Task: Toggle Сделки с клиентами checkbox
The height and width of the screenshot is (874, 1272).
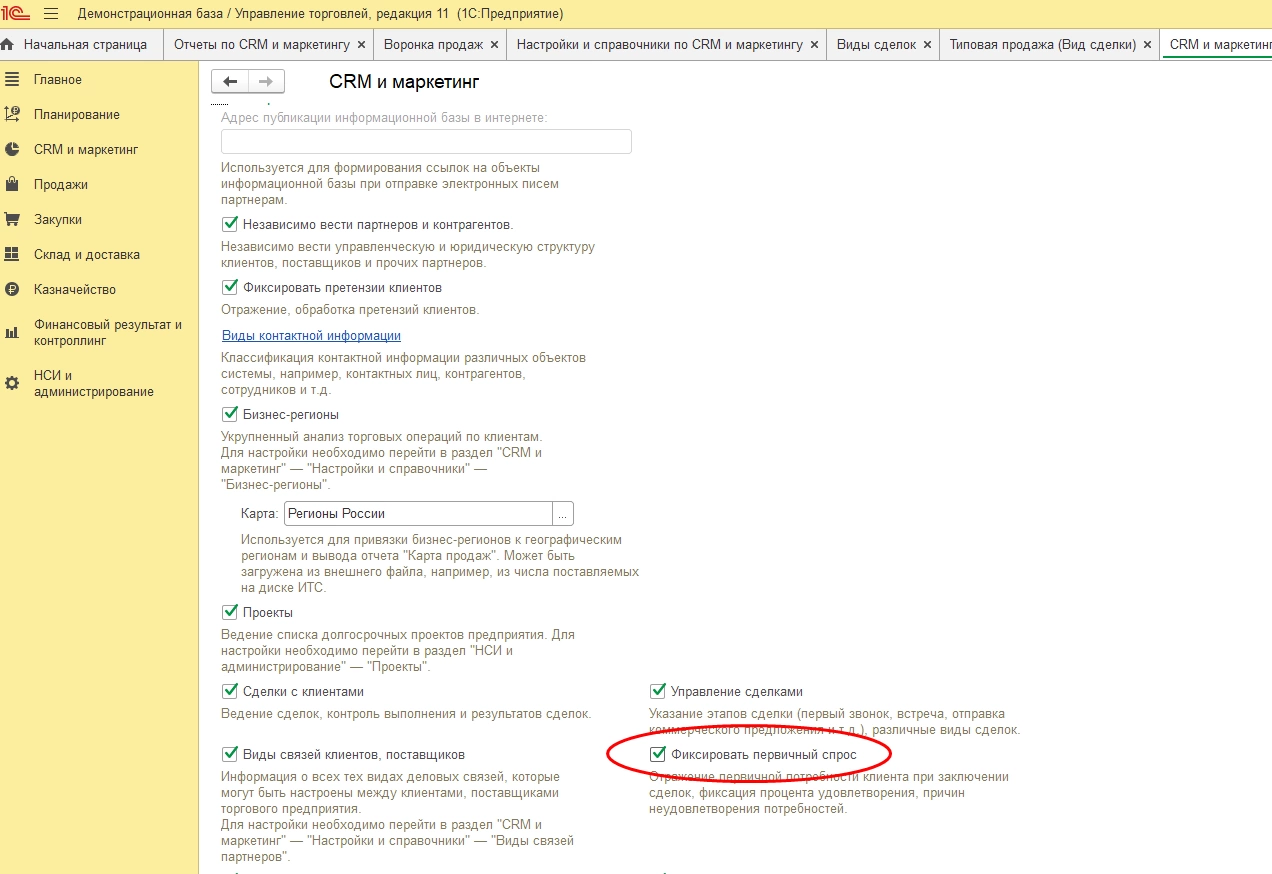Action: tap(230, 691)
